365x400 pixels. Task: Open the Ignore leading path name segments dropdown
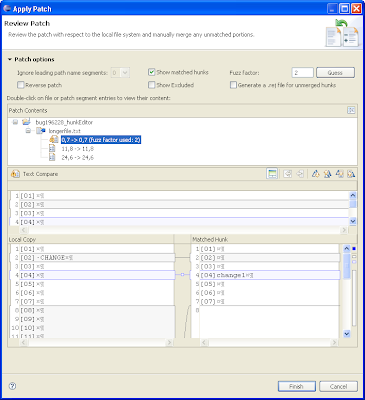125,72
